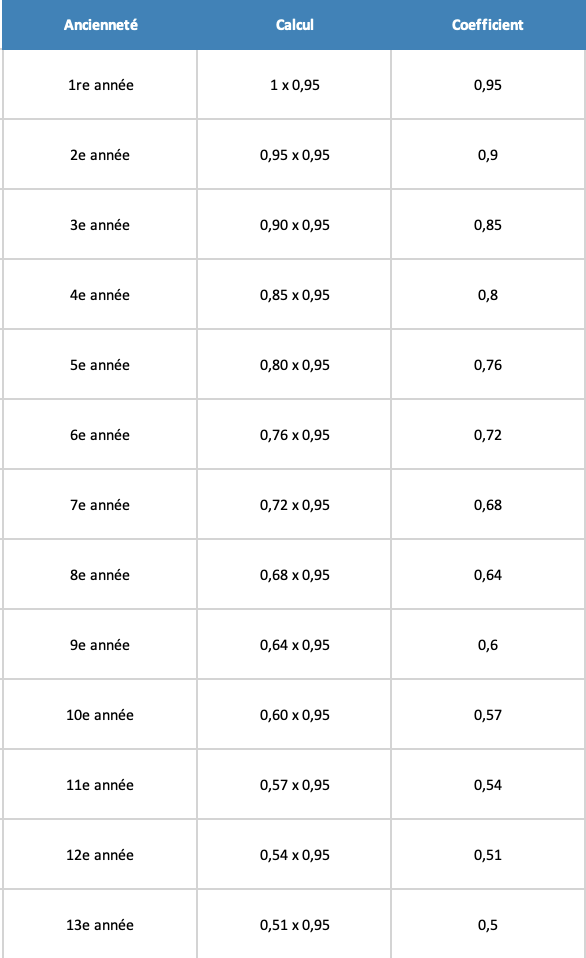Click the 0,68 x 0,95 calculation

tap(295, 575)
